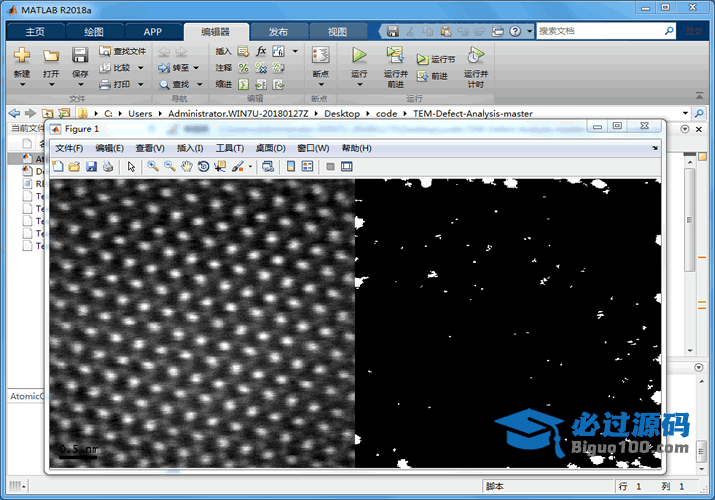Toggle the Edit Plot arrow tool
The height and width of the screenshot is (500, 715).
pos(131,166)
